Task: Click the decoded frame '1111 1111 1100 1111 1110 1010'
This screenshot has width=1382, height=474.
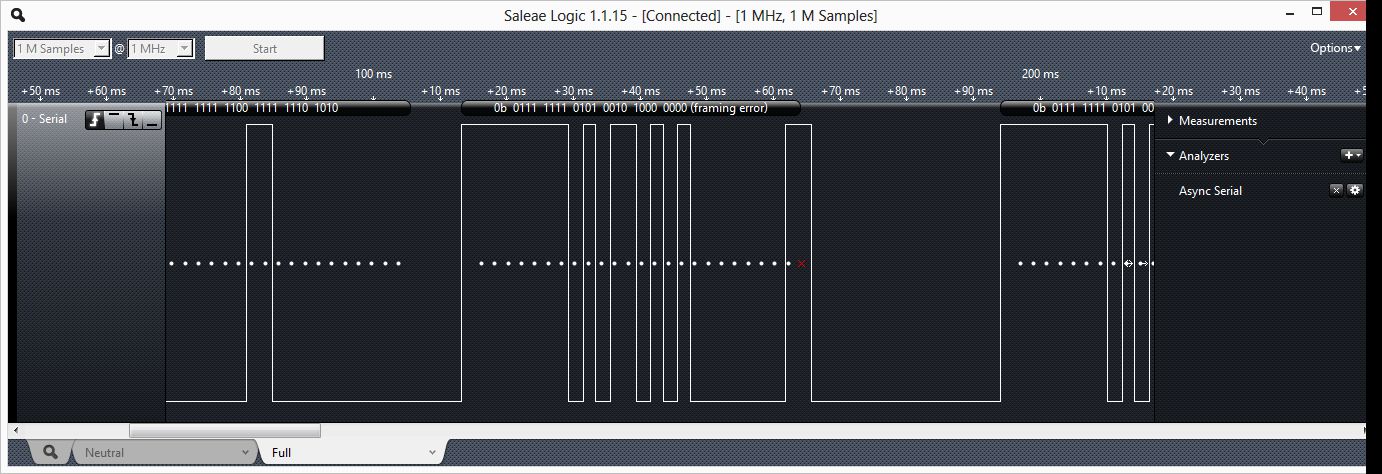Action: 288,108
